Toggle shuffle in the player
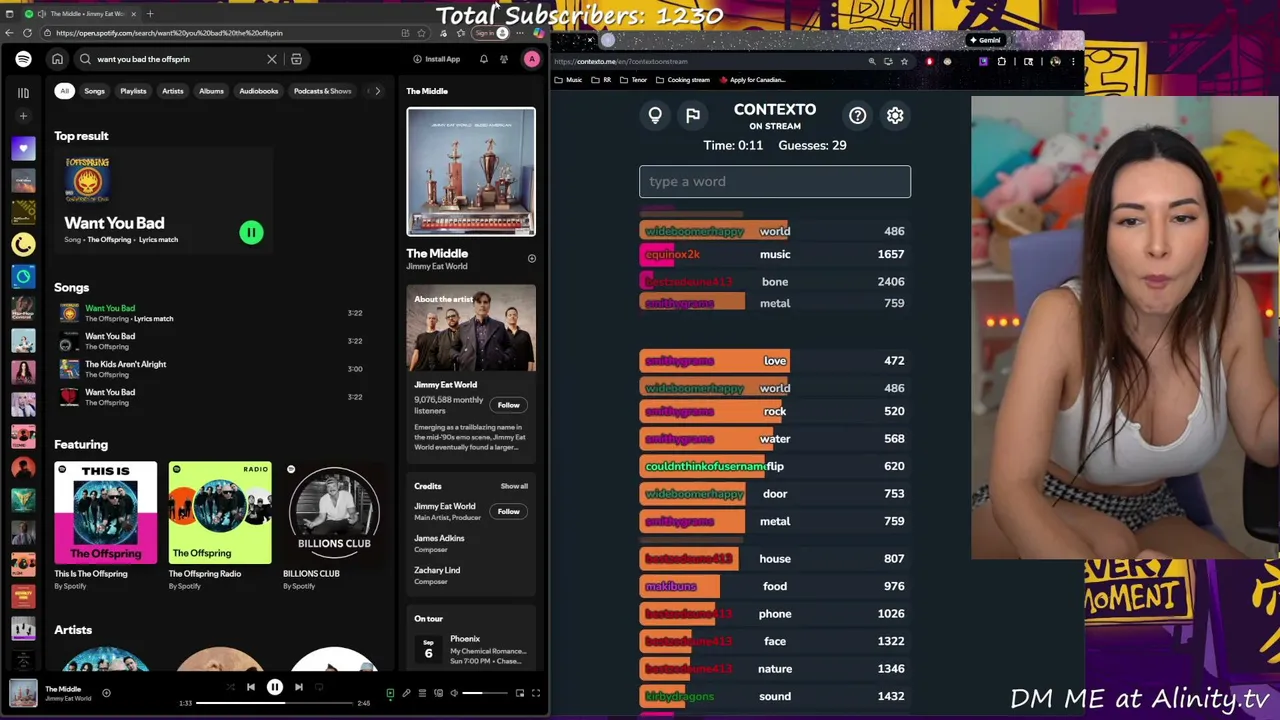 (x=230, y=687)
